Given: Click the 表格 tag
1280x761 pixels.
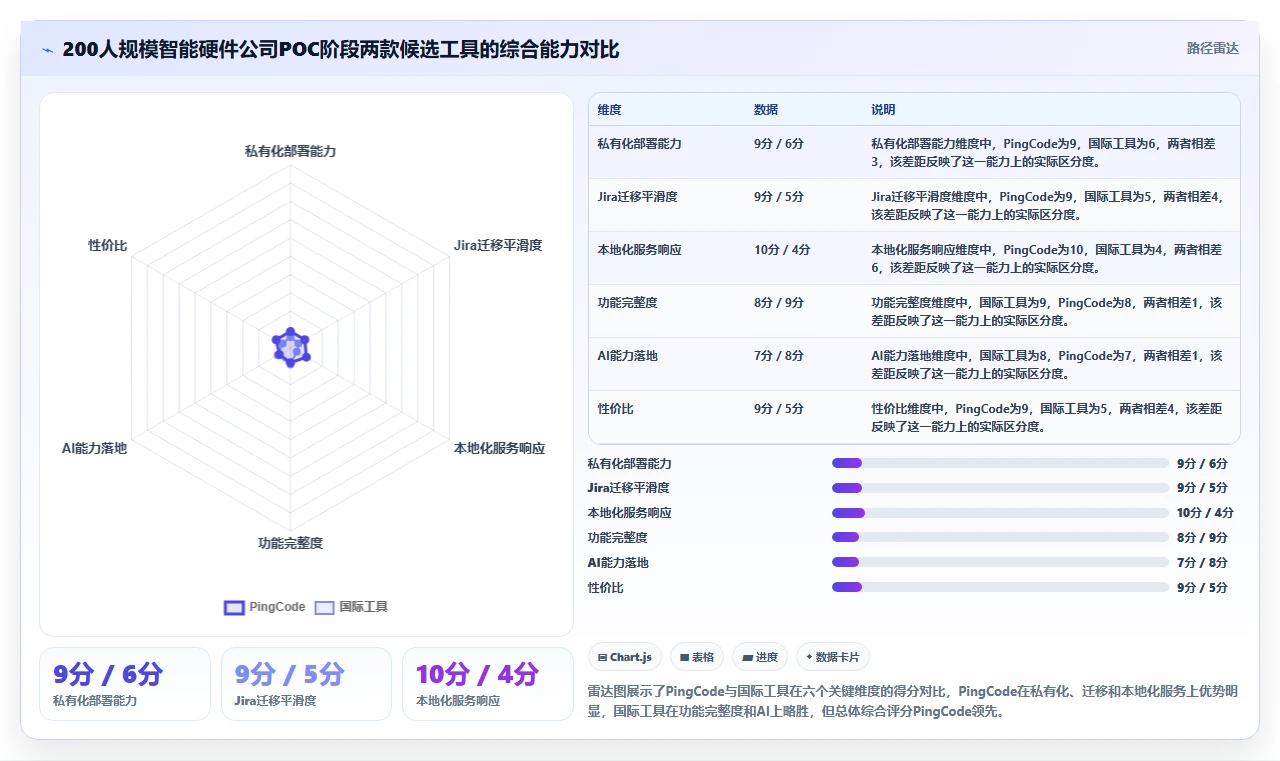Looking at the screenshot, I should 697,657.
